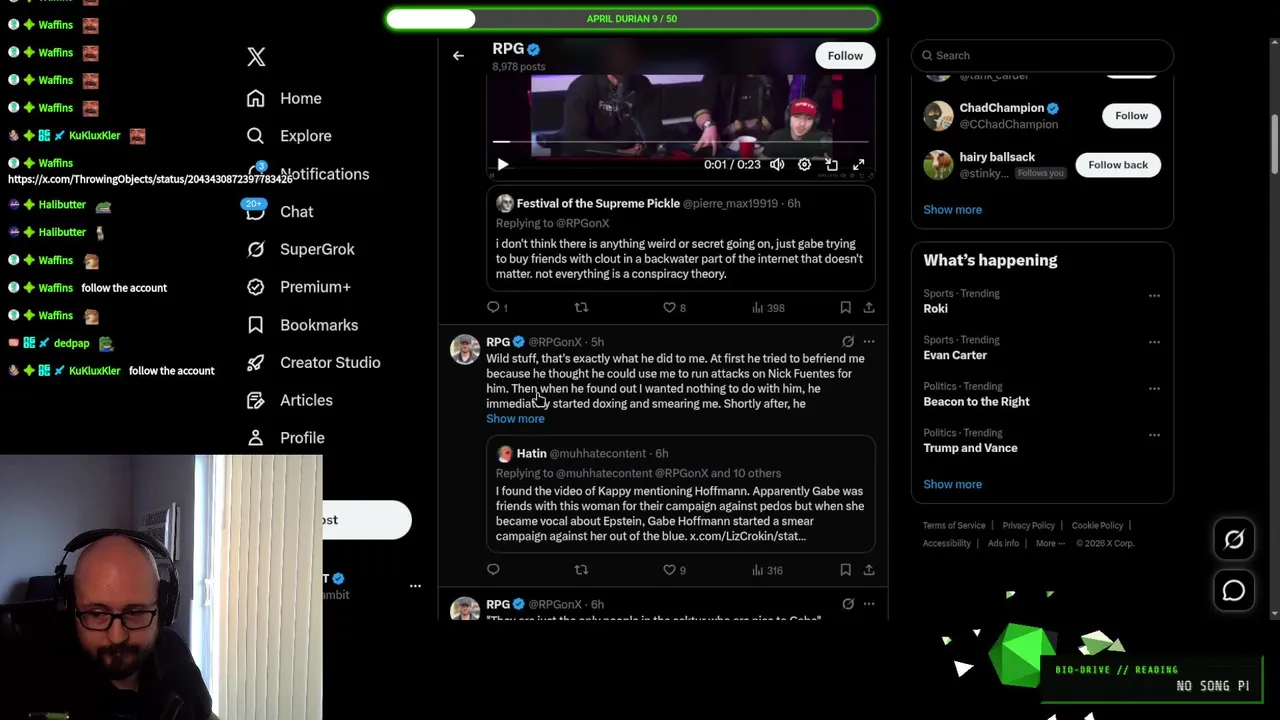
Task: Open more options on RPG 5h post
Action: (869, 342)
